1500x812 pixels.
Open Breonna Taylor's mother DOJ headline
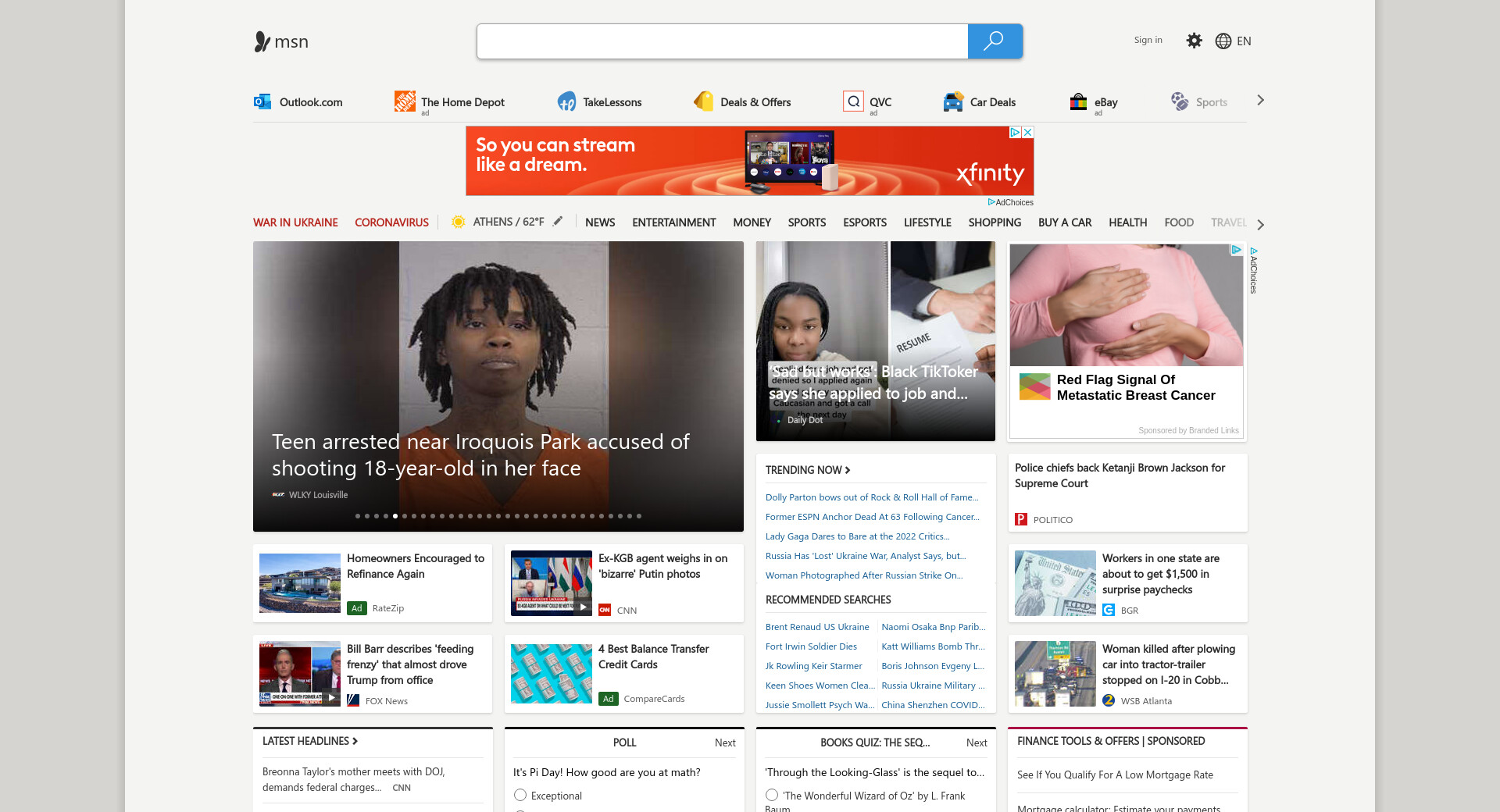[x=354, y=779]
